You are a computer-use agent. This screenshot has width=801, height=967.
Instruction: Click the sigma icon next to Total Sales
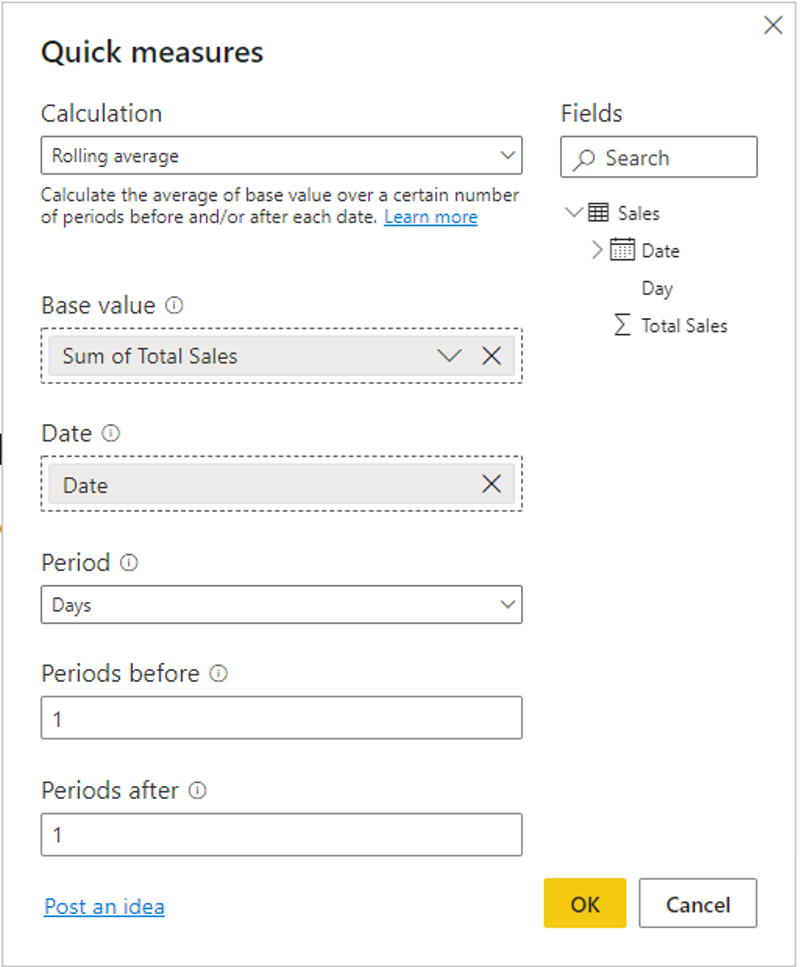coord(622,325)
